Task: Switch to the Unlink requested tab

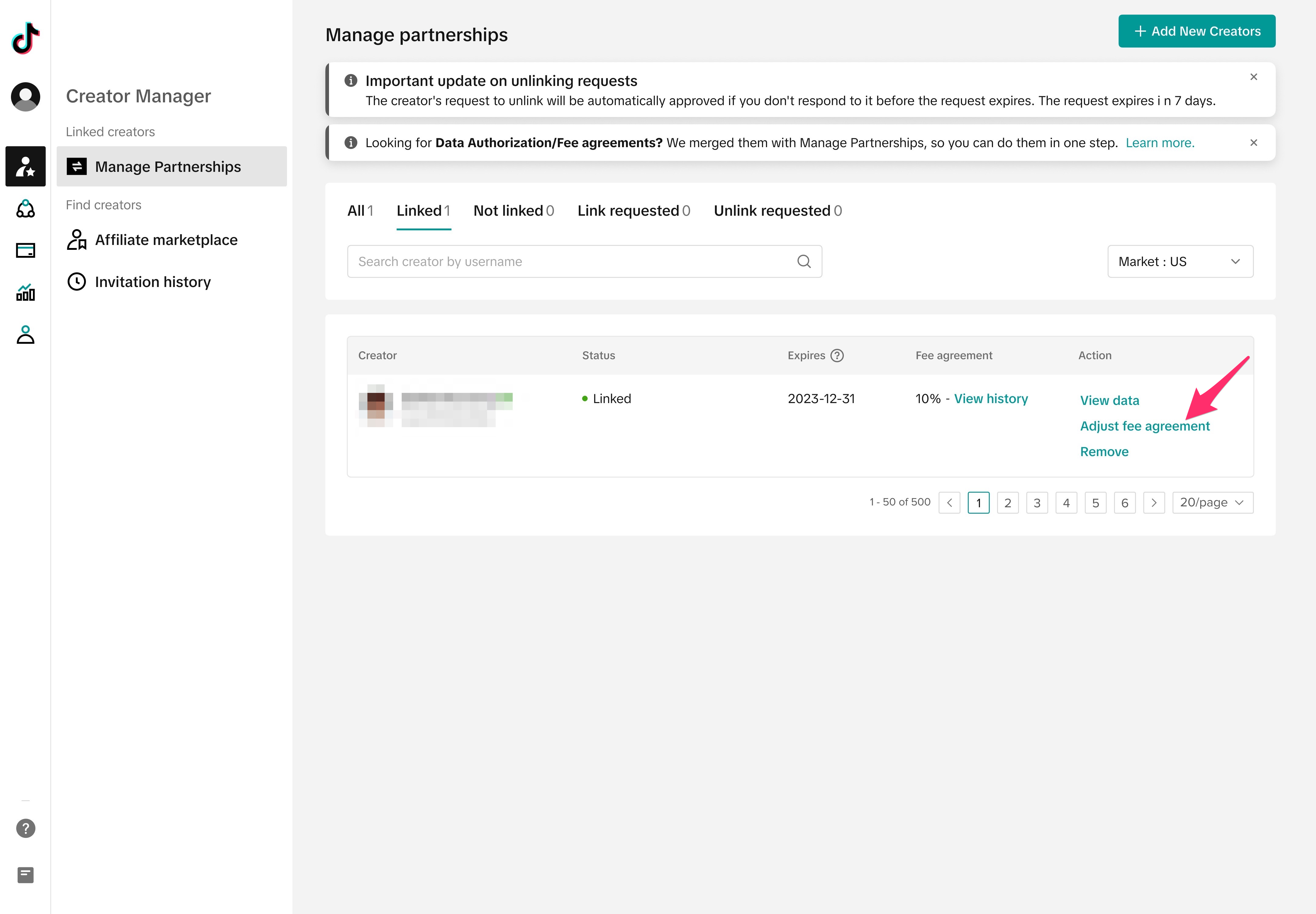Action: coord(777,211)
